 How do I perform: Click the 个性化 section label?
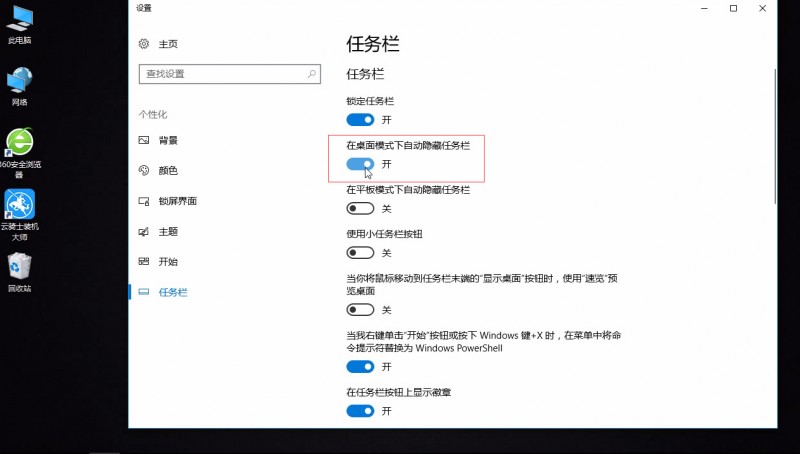click(153, 114)
